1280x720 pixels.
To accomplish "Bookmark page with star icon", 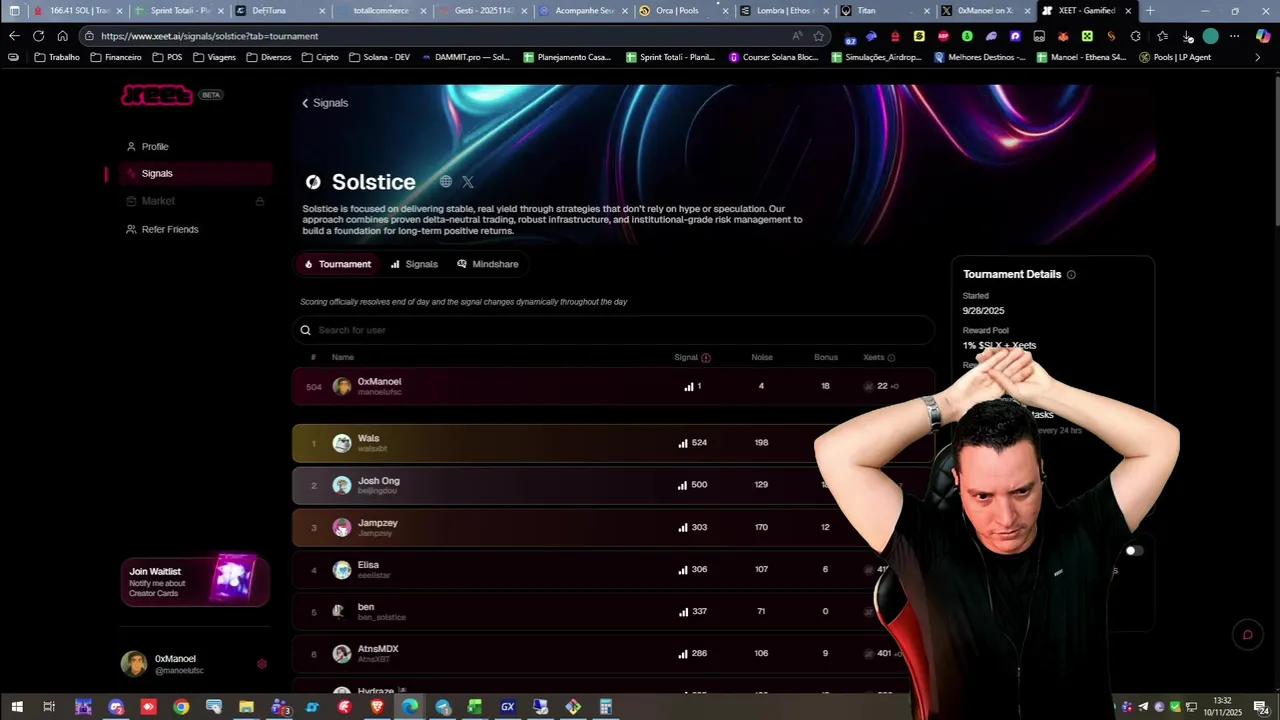I will (x=819, y=36).
